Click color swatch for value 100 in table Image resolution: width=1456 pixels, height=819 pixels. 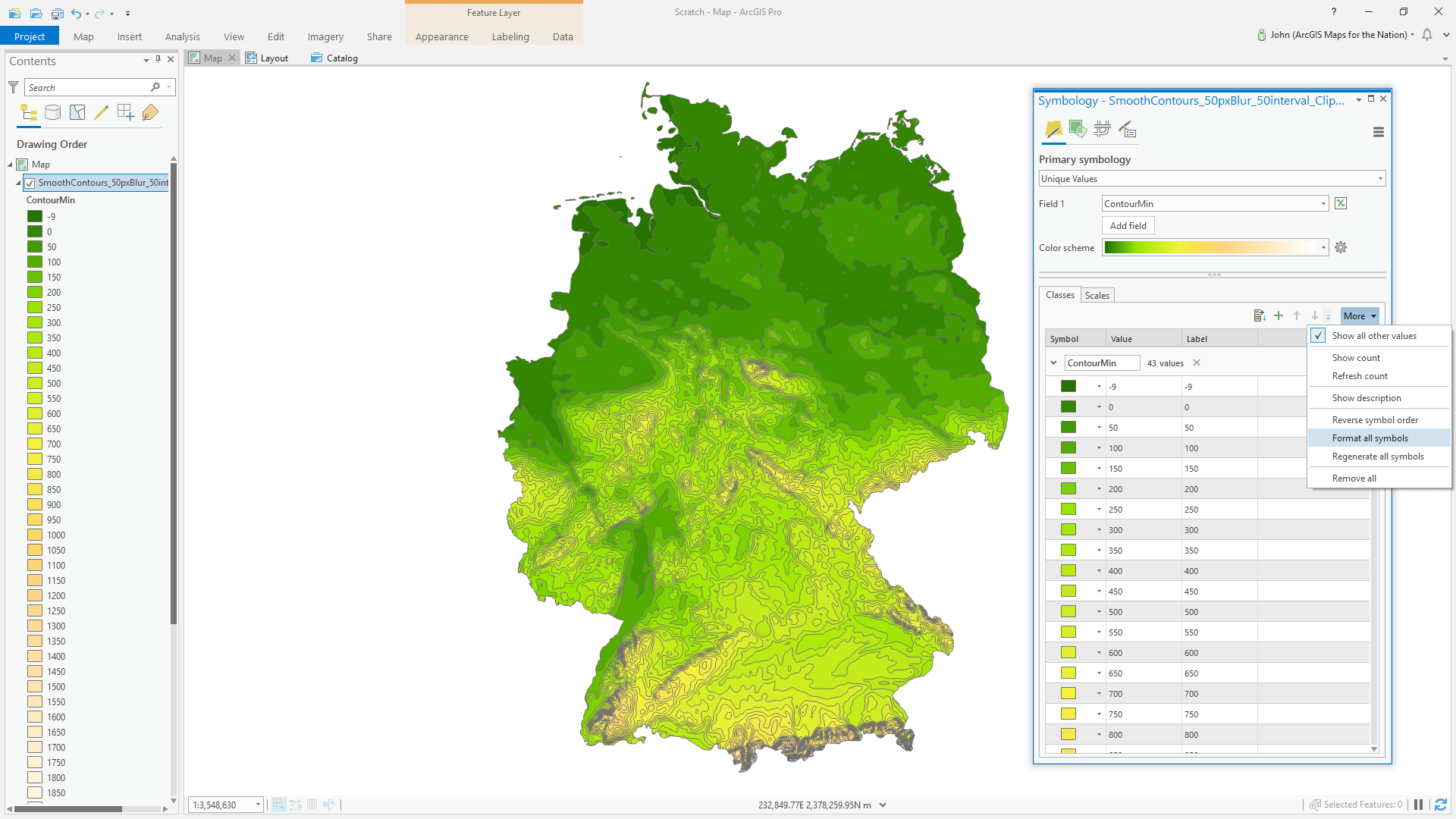1068,448
